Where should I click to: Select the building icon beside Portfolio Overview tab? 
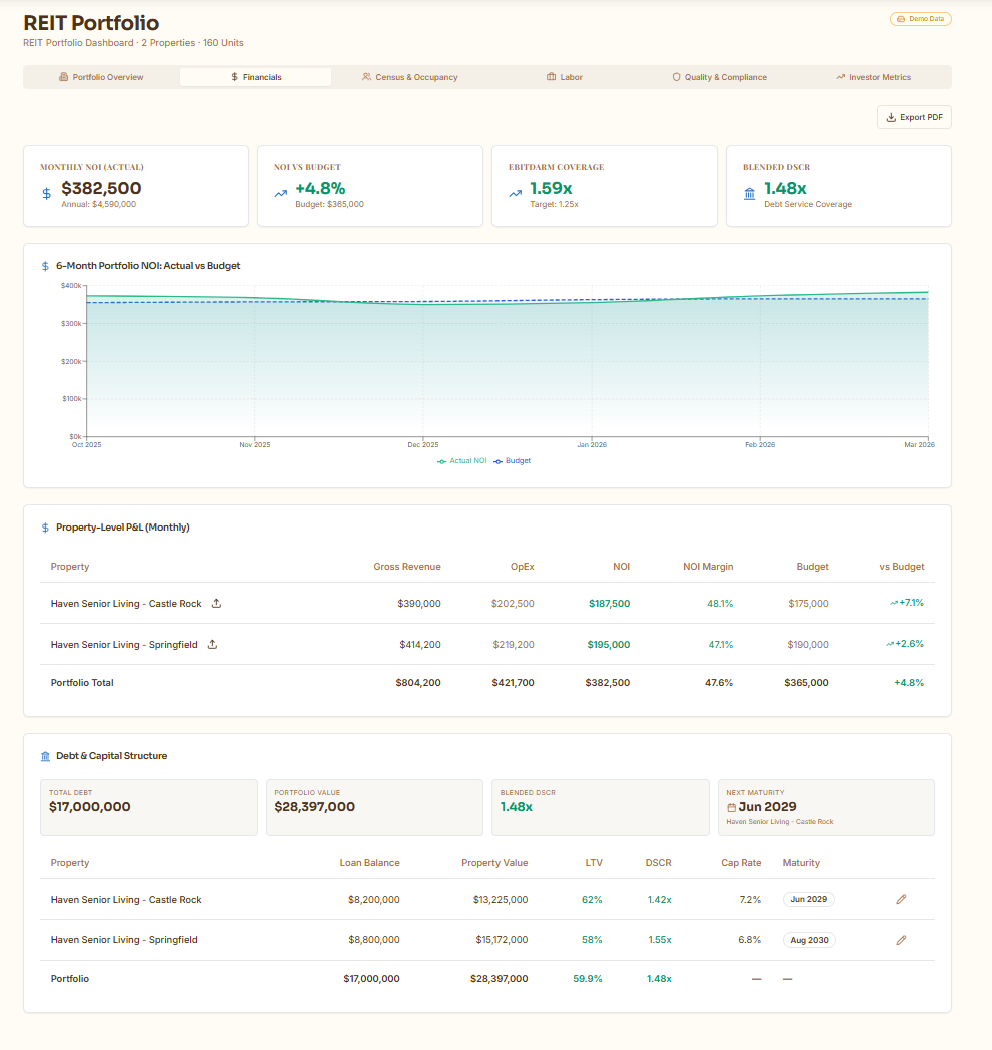click(x=62, y=76)
